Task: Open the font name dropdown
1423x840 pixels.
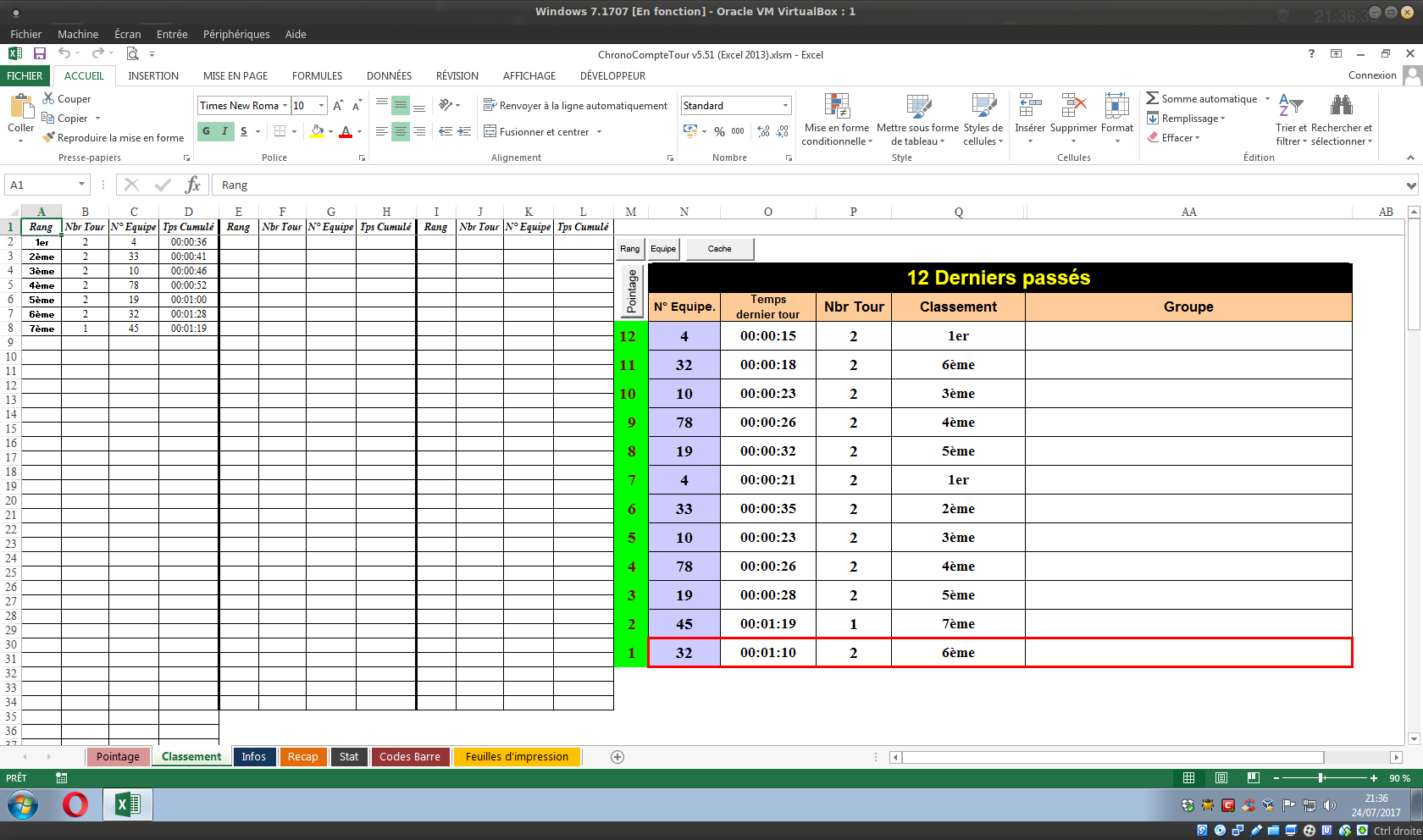Action: 285,106
